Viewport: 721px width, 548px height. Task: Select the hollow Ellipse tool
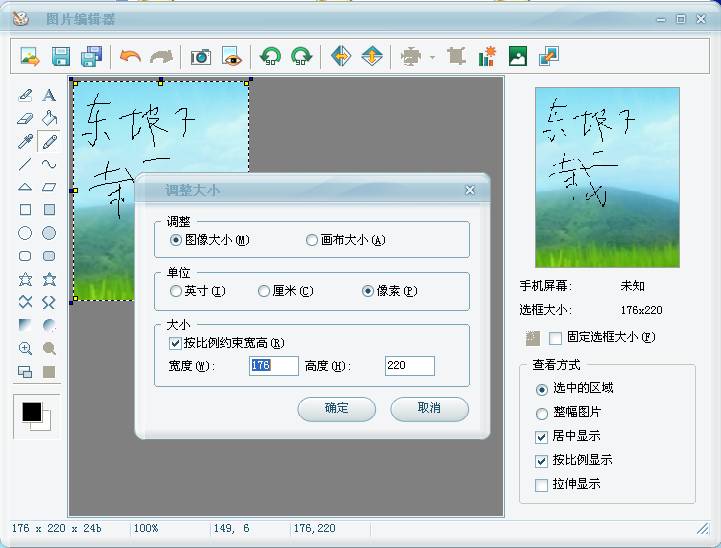point(25,233)
